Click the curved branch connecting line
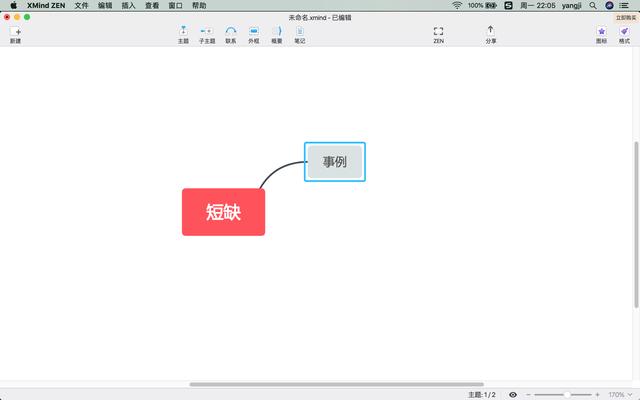 pyautogui.click(x=278, y=169)
